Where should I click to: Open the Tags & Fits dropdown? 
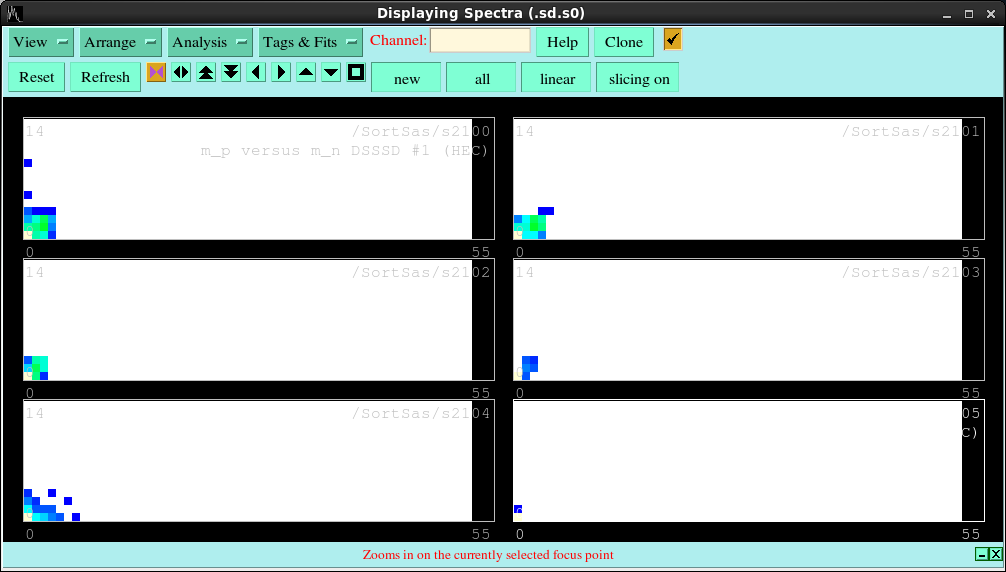310,42
